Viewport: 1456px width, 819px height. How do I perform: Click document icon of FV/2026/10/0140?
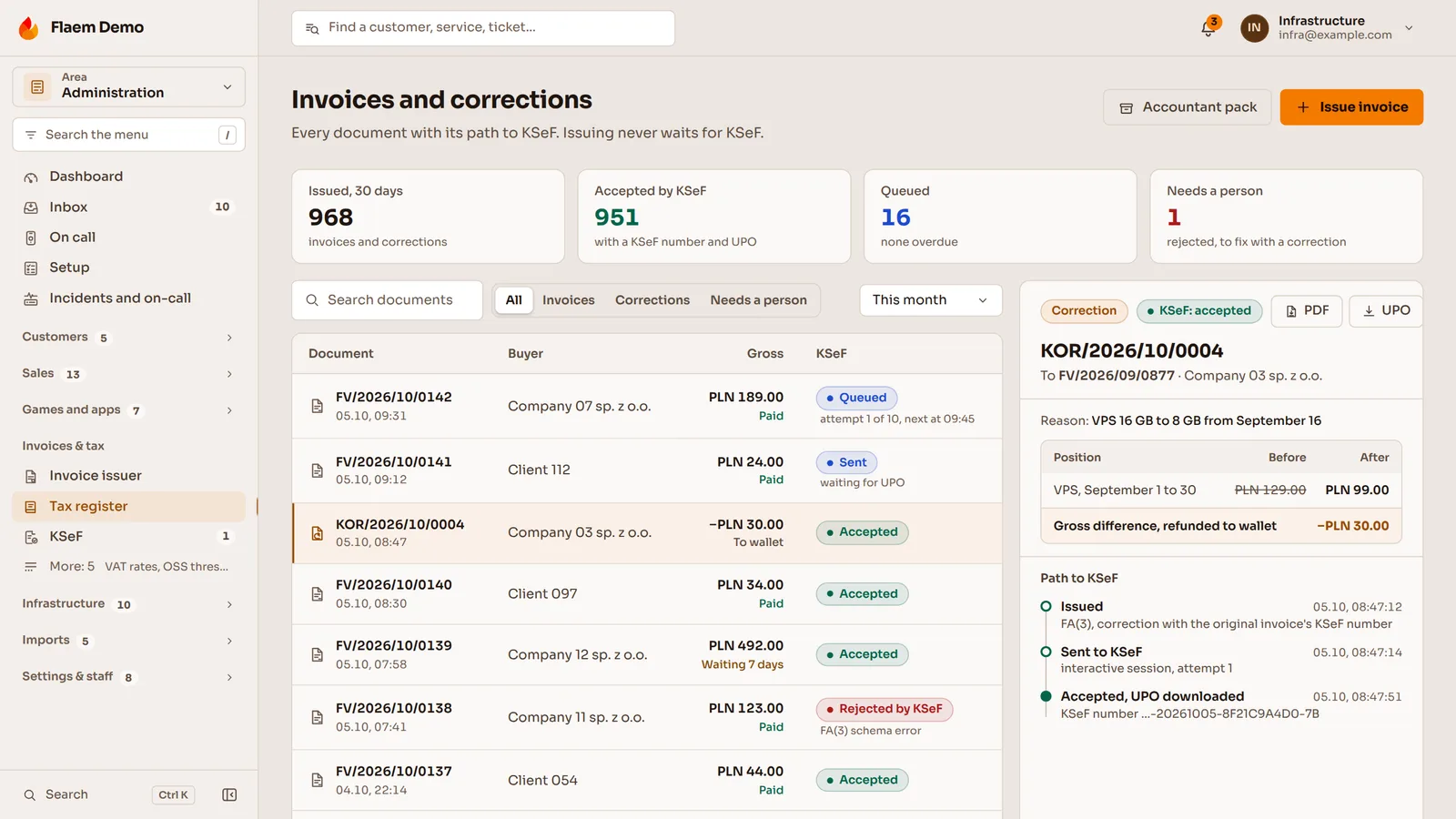pos(318,594)
